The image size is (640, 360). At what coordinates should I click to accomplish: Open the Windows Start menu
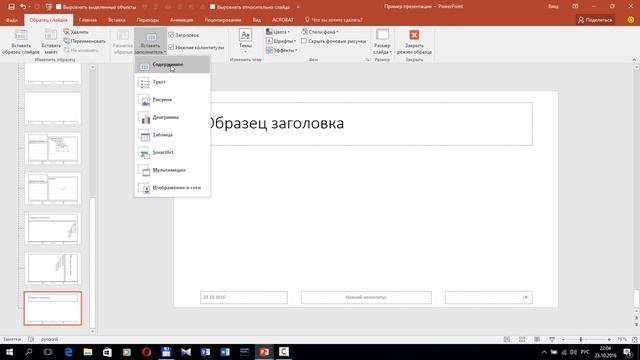[9, 352]
